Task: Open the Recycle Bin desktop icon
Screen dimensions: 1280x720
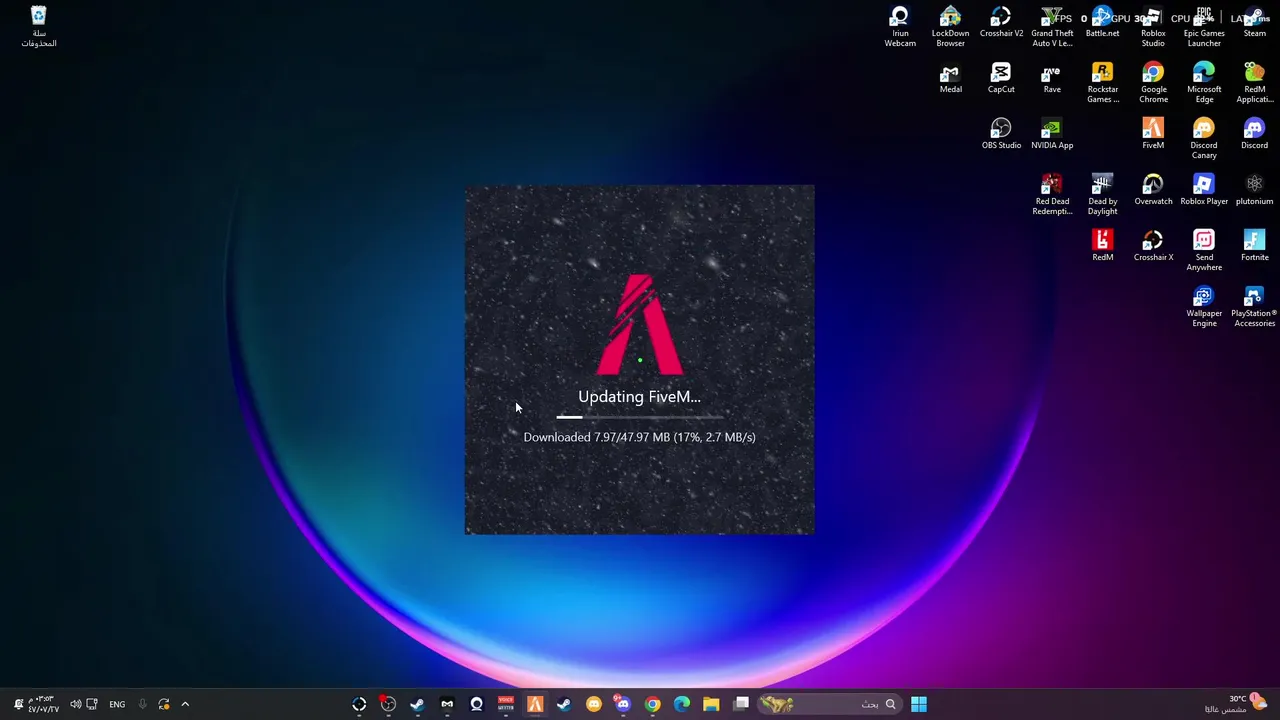Action: 38,27
